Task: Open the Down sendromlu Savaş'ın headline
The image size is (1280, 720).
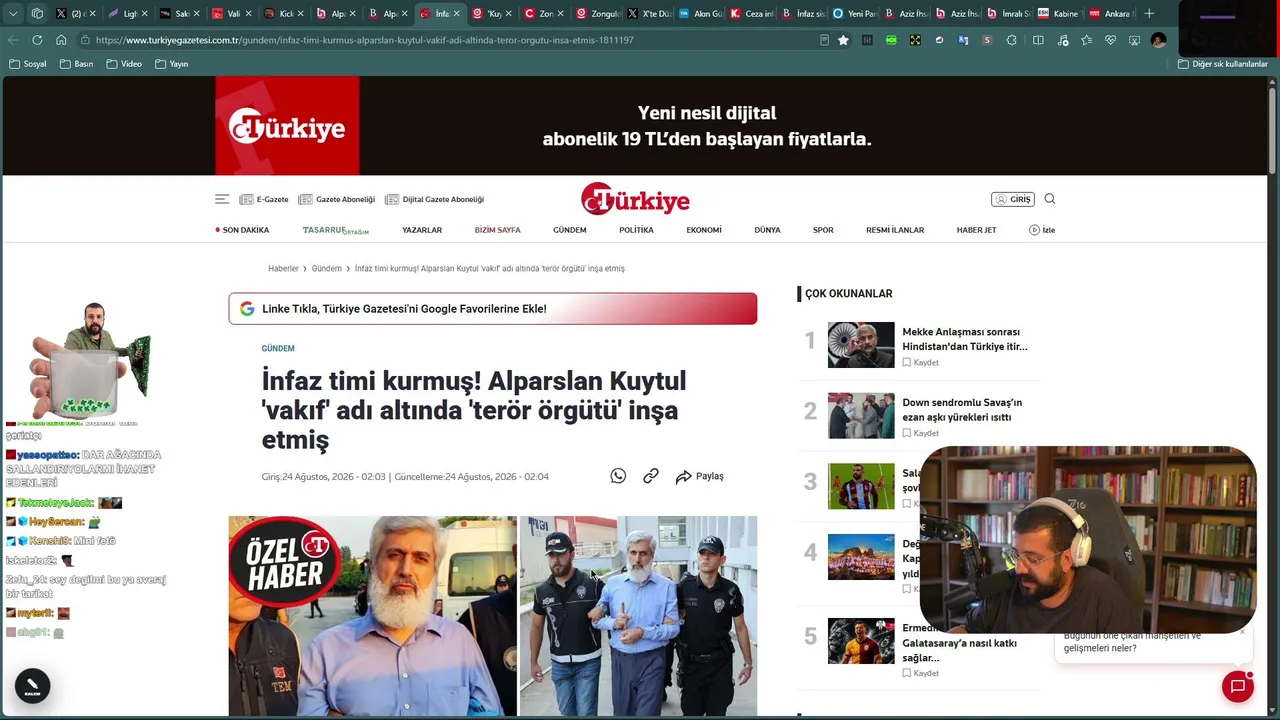Action: point(962,410)
